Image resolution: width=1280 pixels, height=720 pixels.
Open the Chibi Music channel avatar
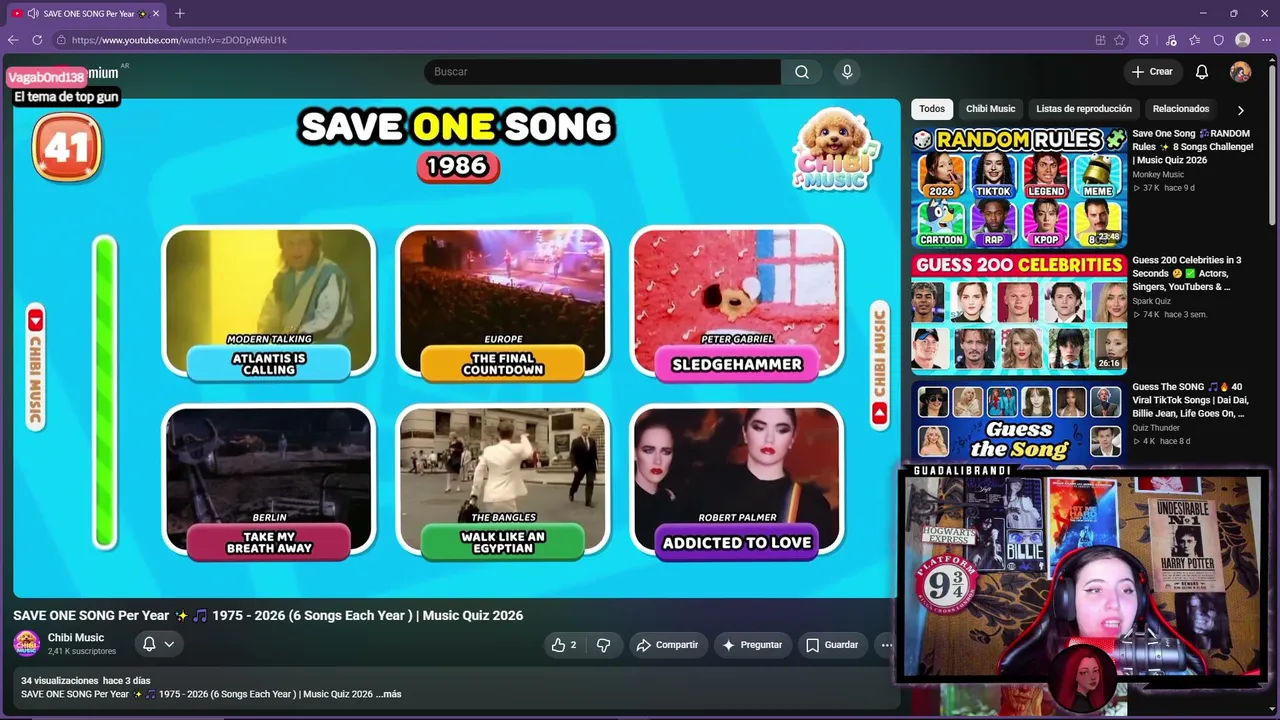pos(27,644)
